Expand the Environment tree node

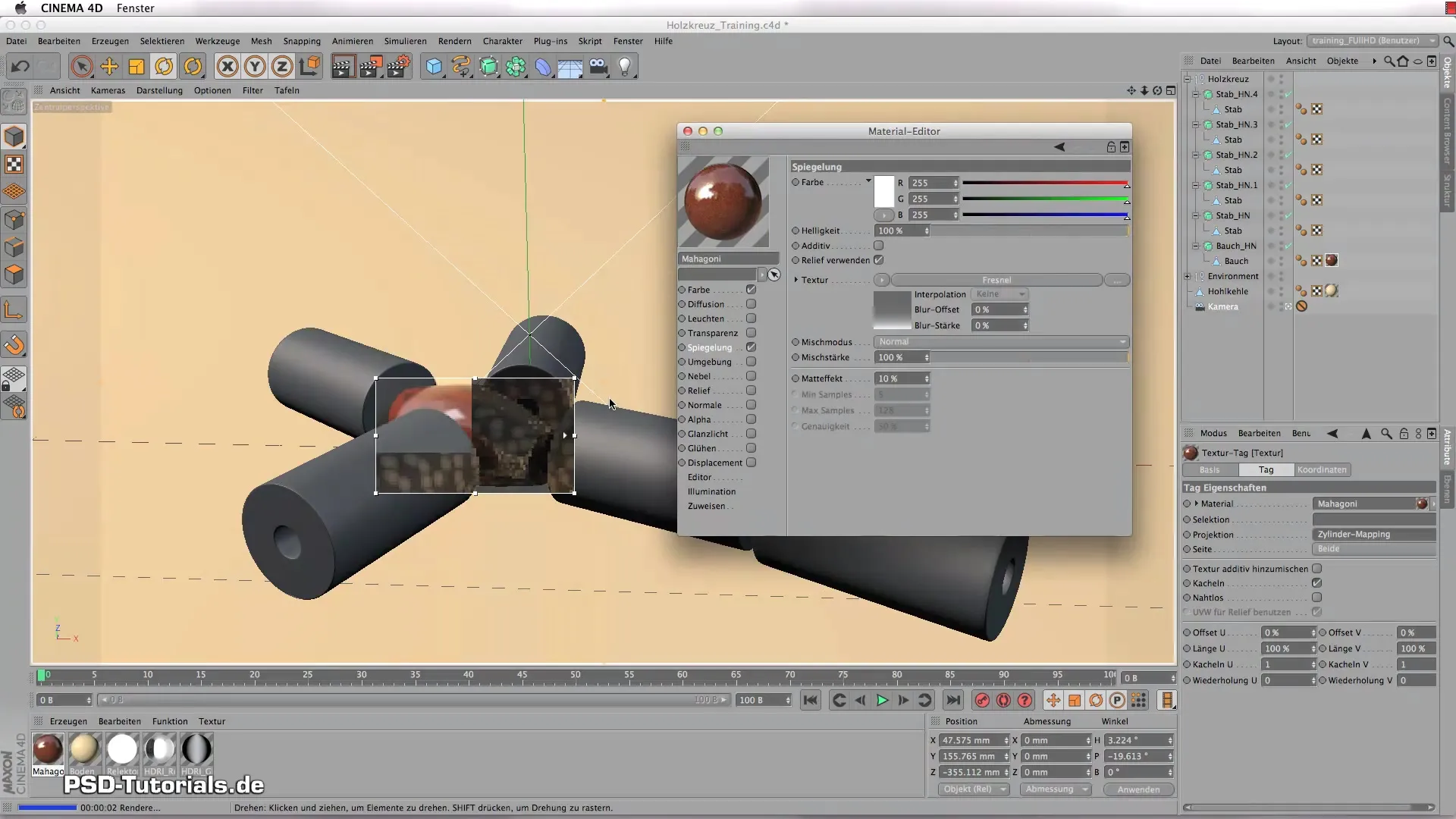pos(1188,276)
